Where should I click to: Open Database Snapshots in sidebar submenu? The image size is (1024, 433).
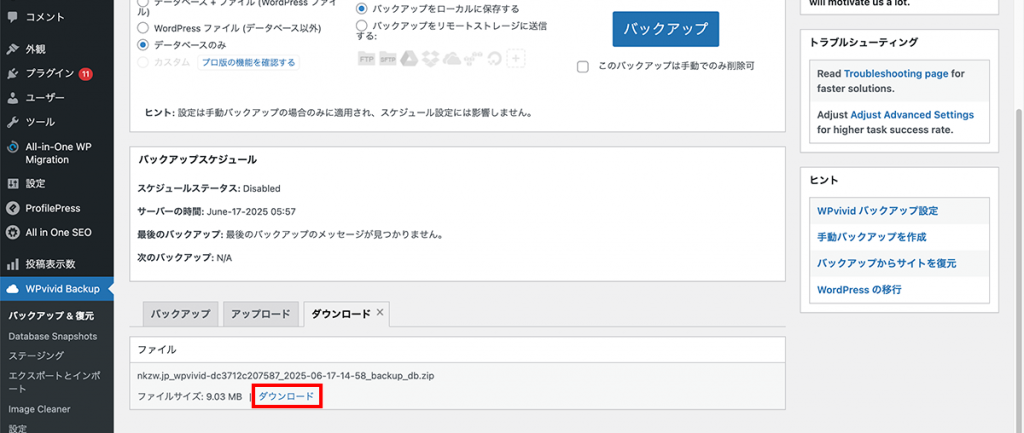tap(53, 336)
